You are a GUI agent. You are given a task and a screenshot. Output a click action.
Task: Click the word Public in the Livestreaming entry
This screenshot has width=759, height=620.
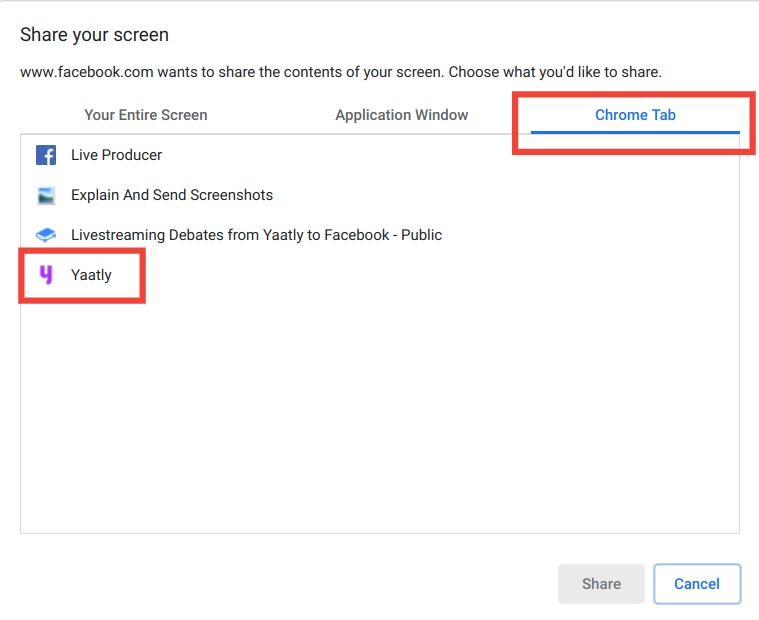[x=422, y=235]
